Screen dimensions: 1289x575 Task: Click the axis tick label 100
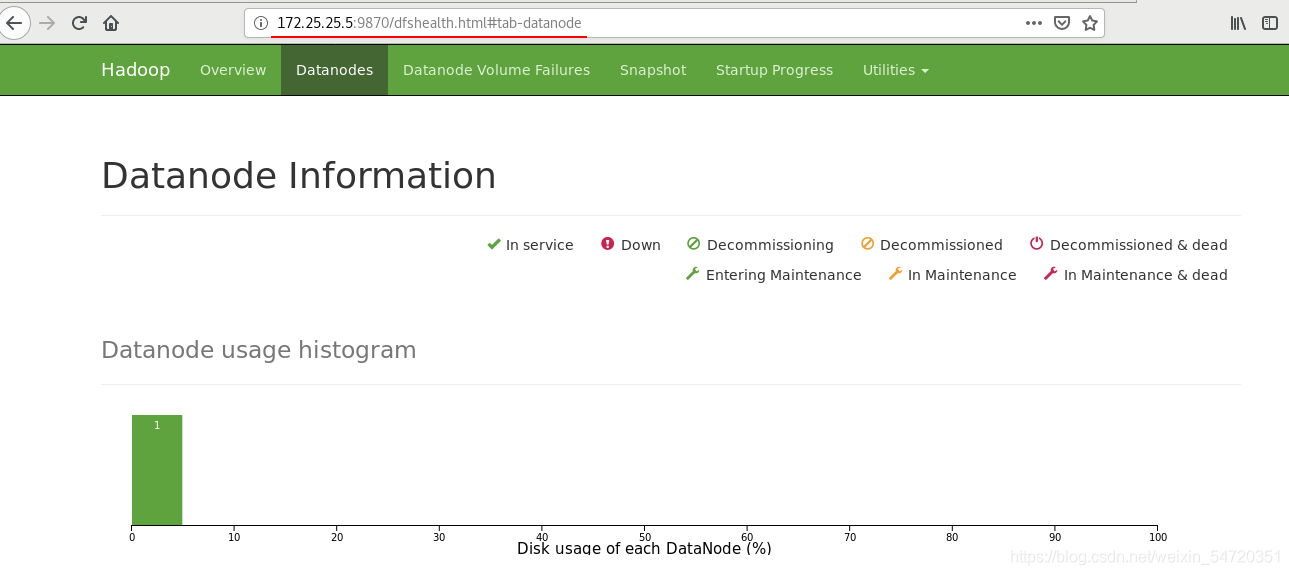point(1157,537)
